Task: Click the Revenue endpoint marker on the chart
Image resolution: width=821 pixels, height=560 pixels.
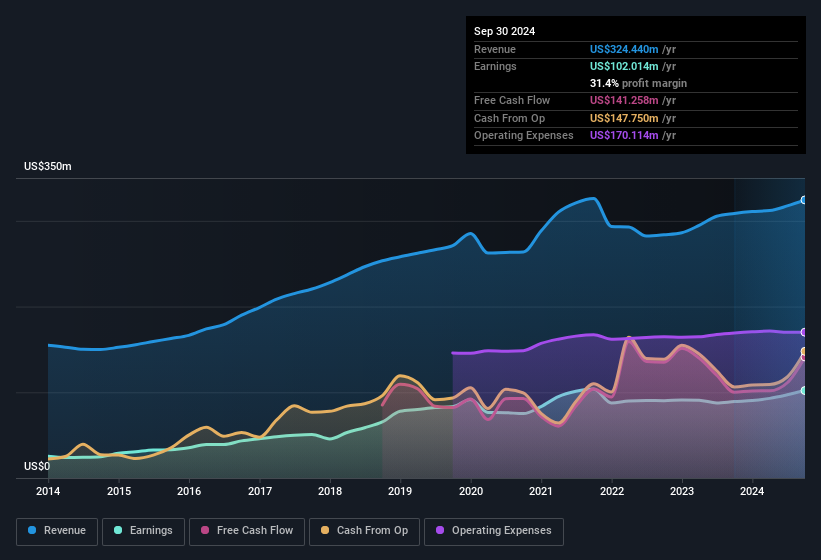Action: pyautogui.click(x=804, y=200)
